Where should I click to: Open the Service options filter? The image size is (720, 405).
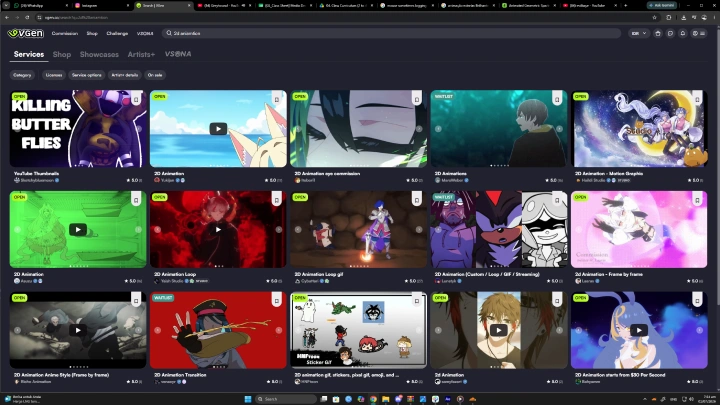pos(87,75)
